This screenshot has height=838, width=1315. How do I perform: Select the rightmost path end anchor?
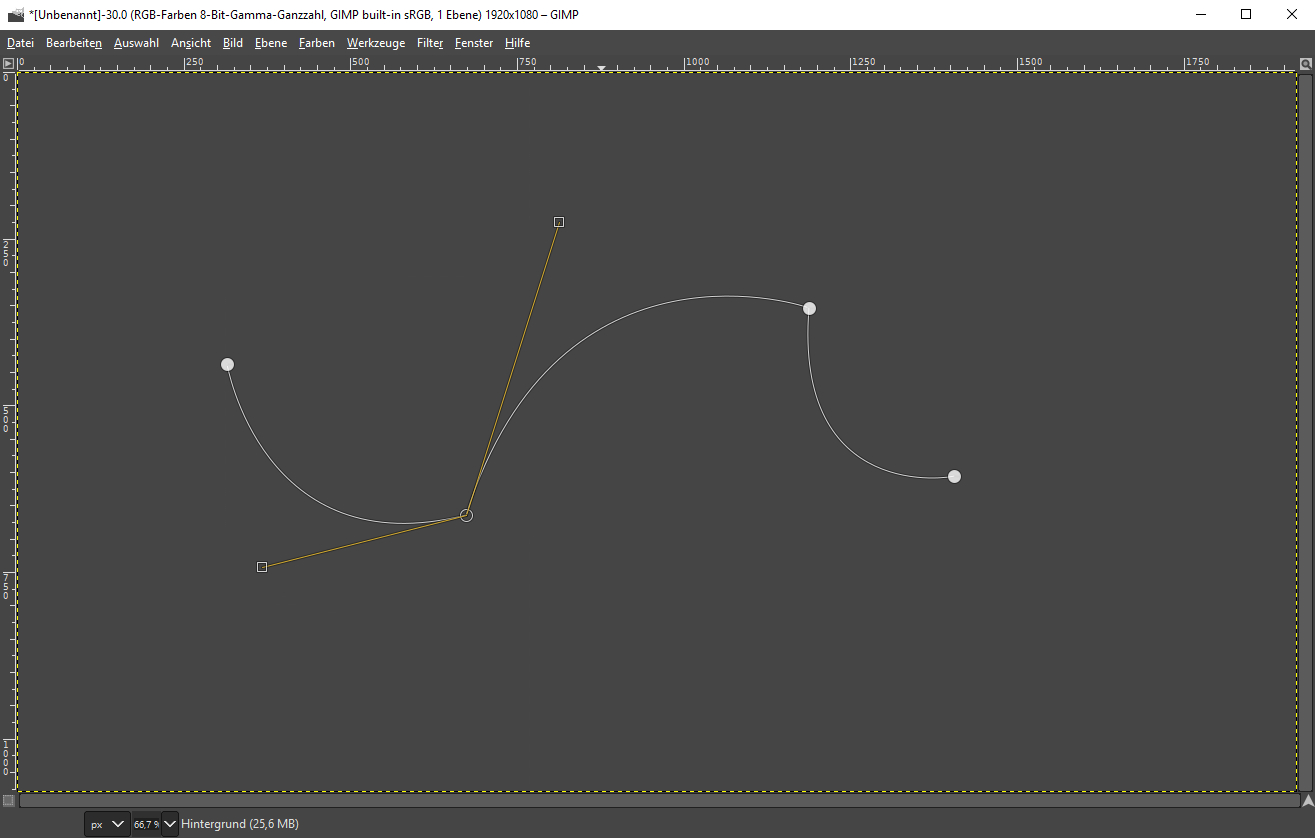tap(954, 476)
